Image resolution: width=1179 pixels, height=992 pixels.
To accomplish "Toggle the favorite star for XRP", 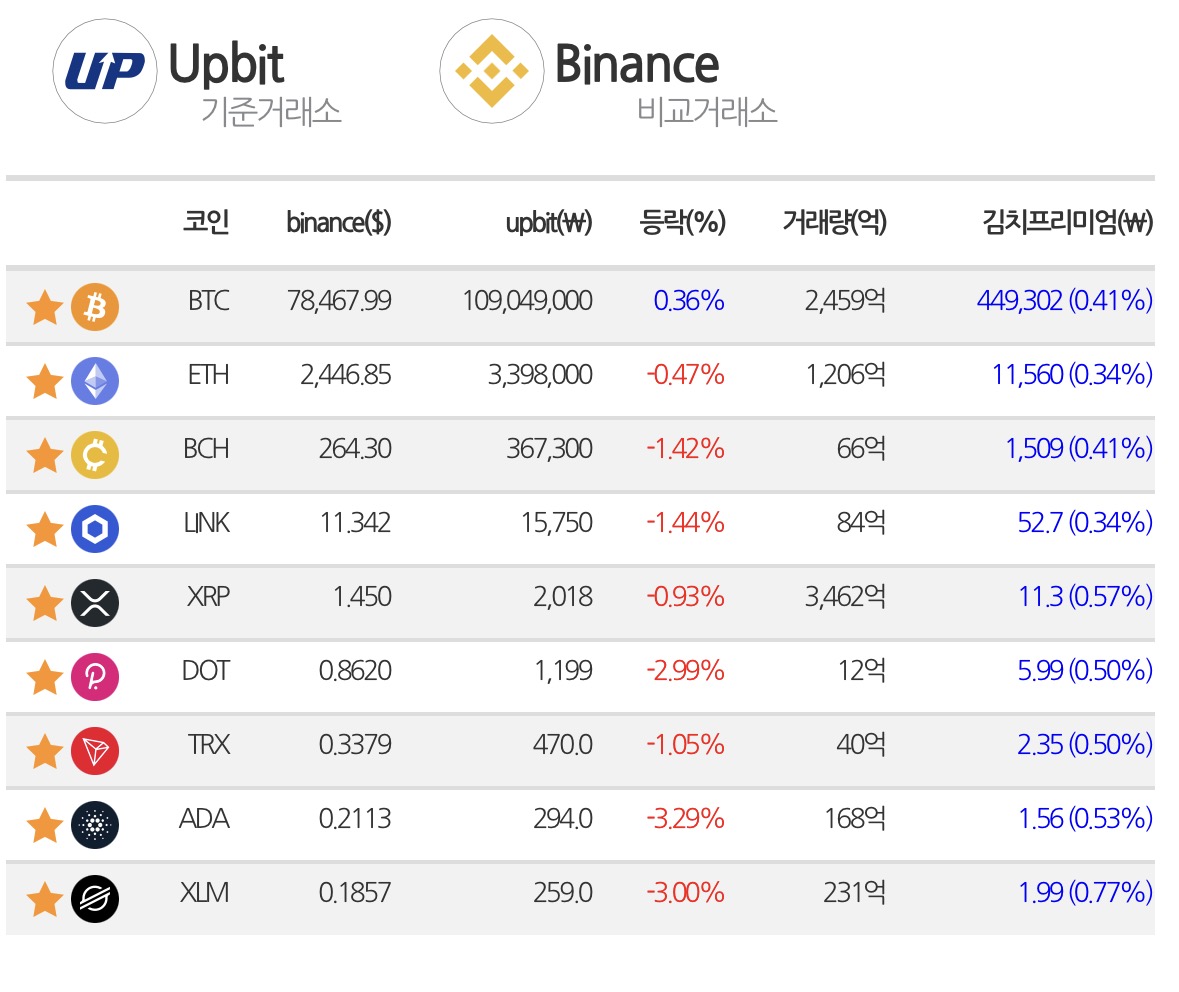I will (x=44, y=603).
